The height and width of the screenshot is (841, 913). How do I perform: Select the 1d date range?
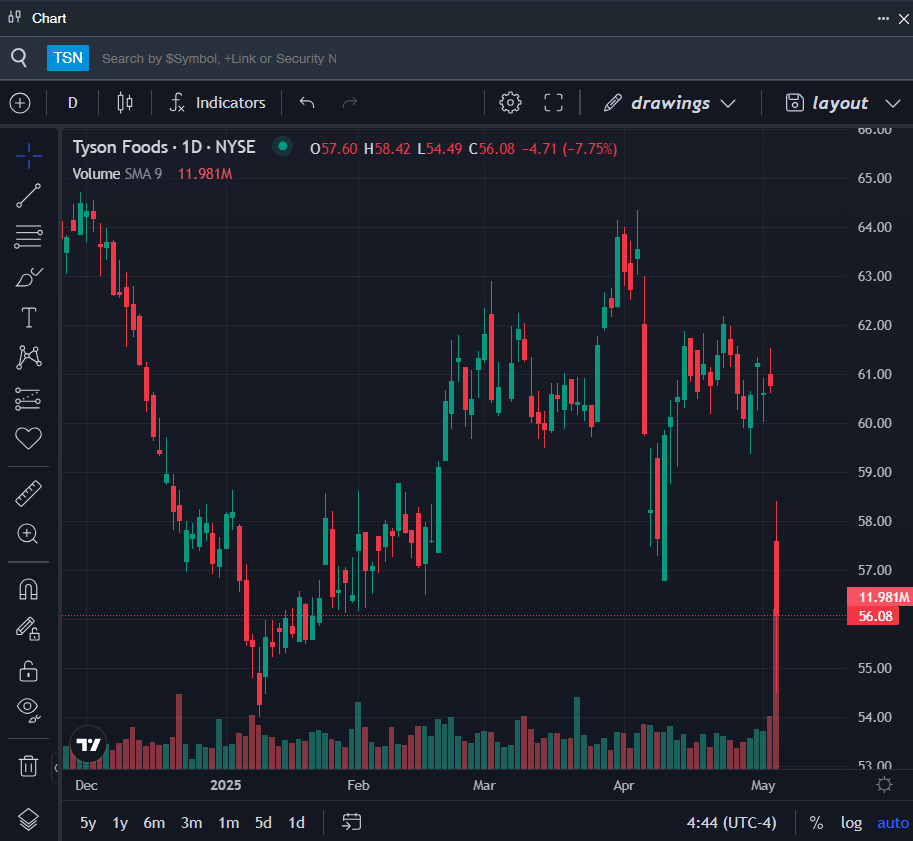click(296, 822)
